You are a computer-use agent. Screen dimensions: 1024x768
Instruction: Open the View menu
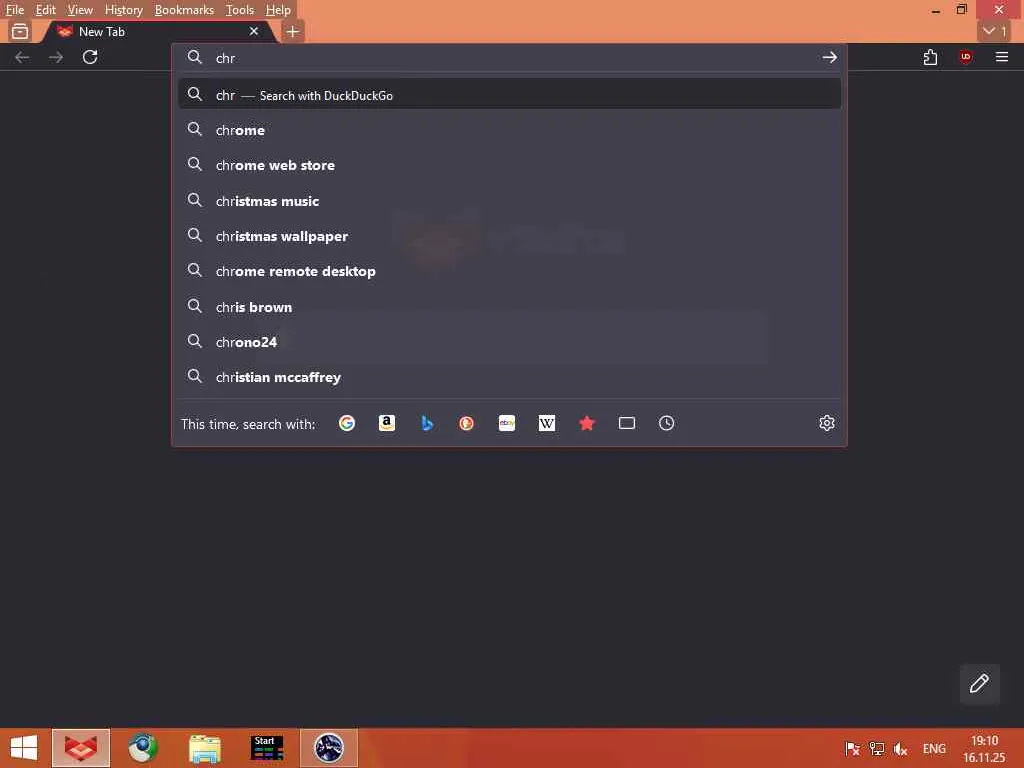click(80, 10)
